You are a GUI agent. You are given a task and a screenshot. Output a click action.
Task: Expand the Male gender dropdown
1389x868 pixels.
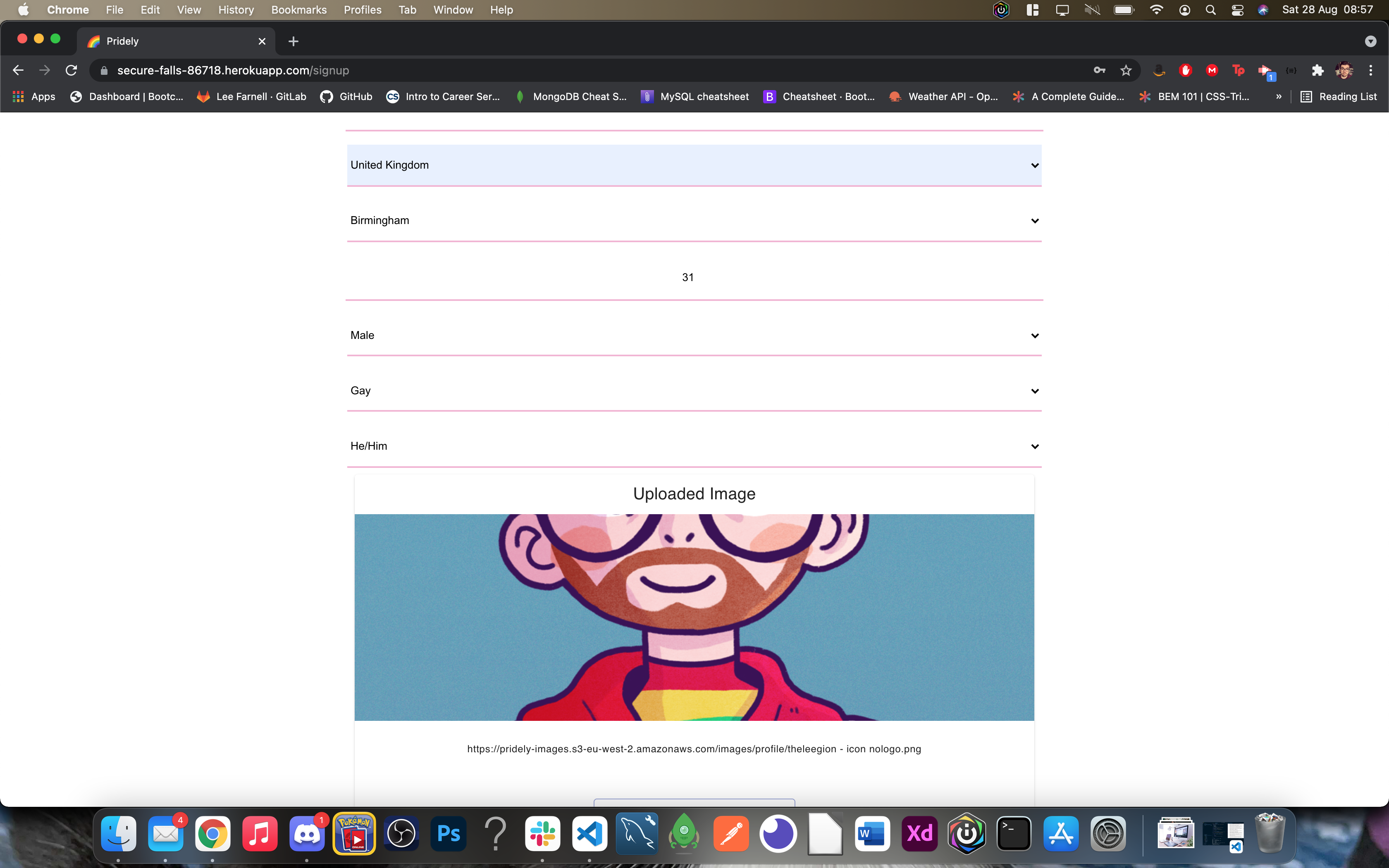click(x=1033, y=335)
